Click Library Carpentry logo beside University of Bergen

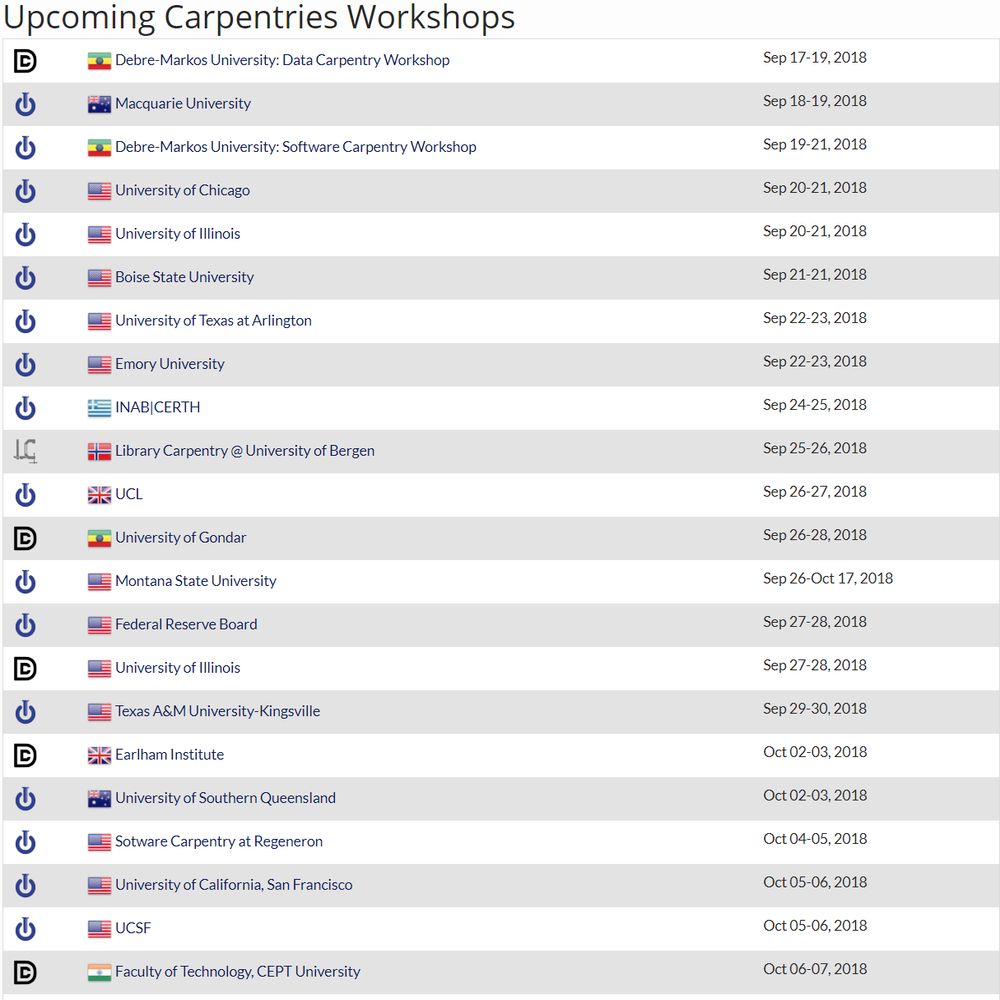click(25, 451)
